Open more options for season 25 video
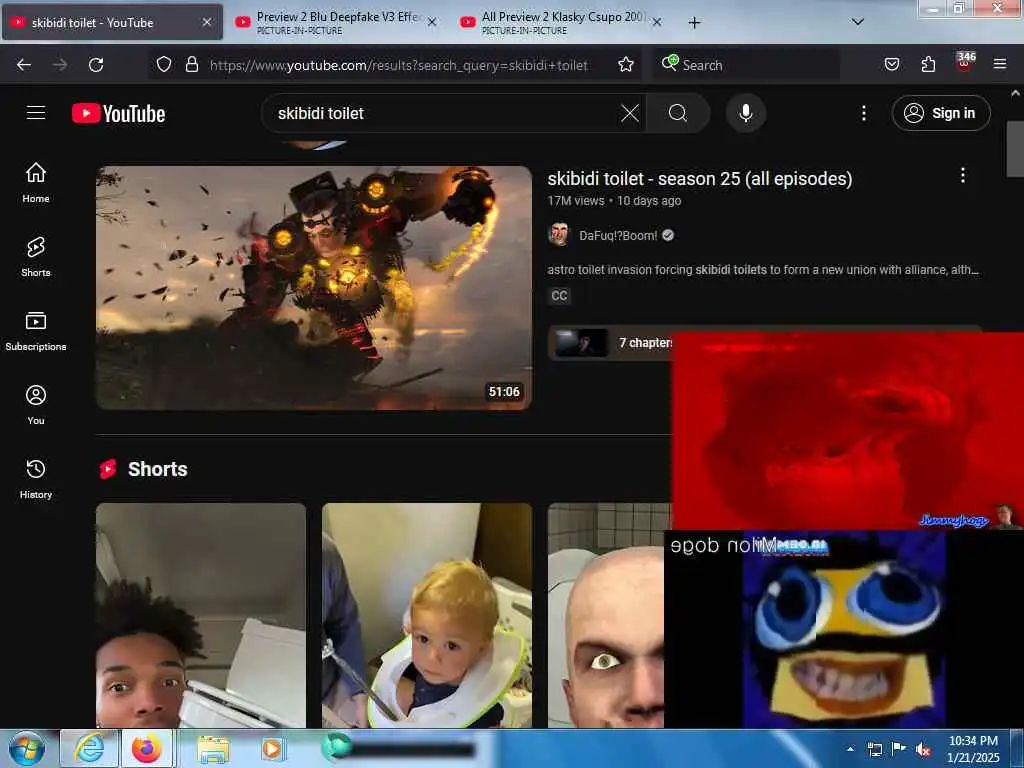 click(963, 175)
